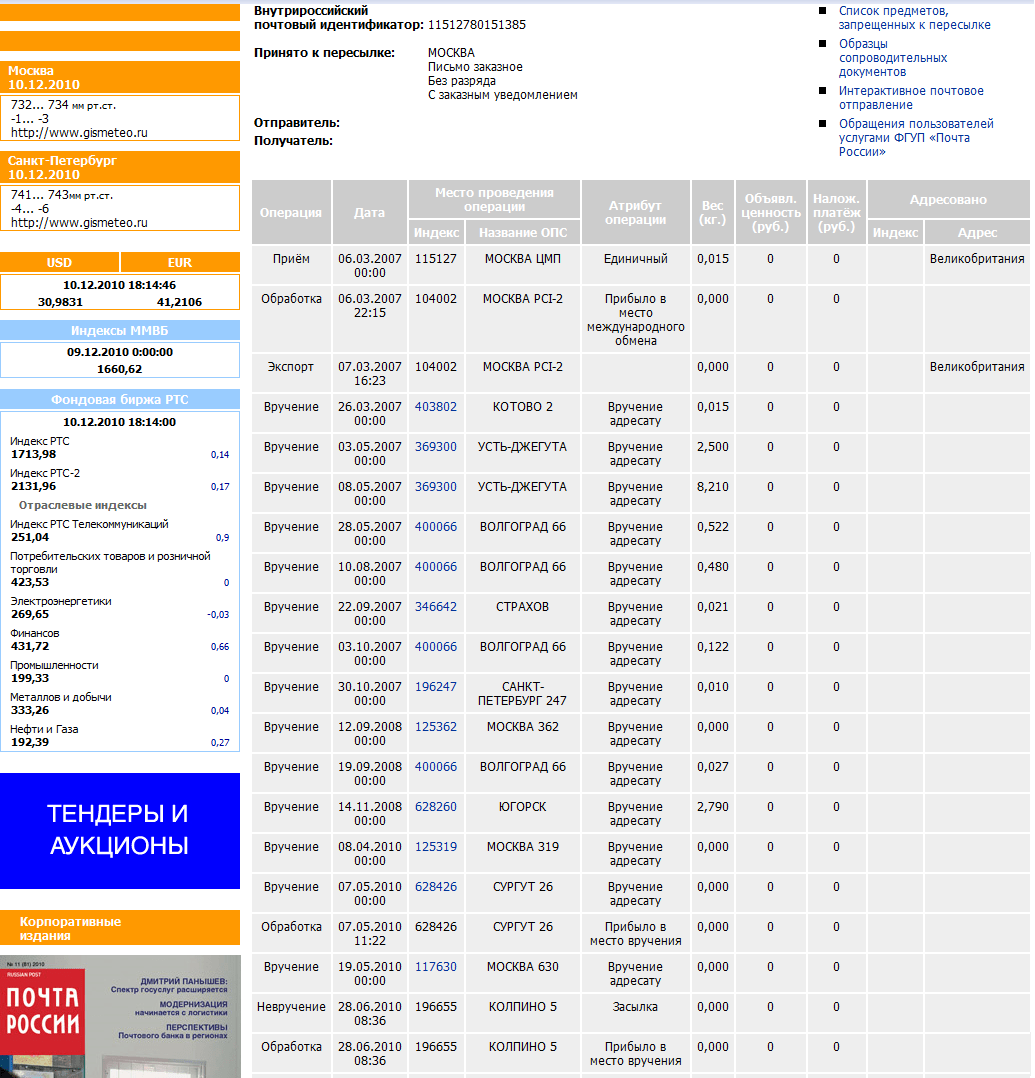Open the Почта России magazine cover thumbnail
1035x1078 pixels.
[x=120, y=1016]
